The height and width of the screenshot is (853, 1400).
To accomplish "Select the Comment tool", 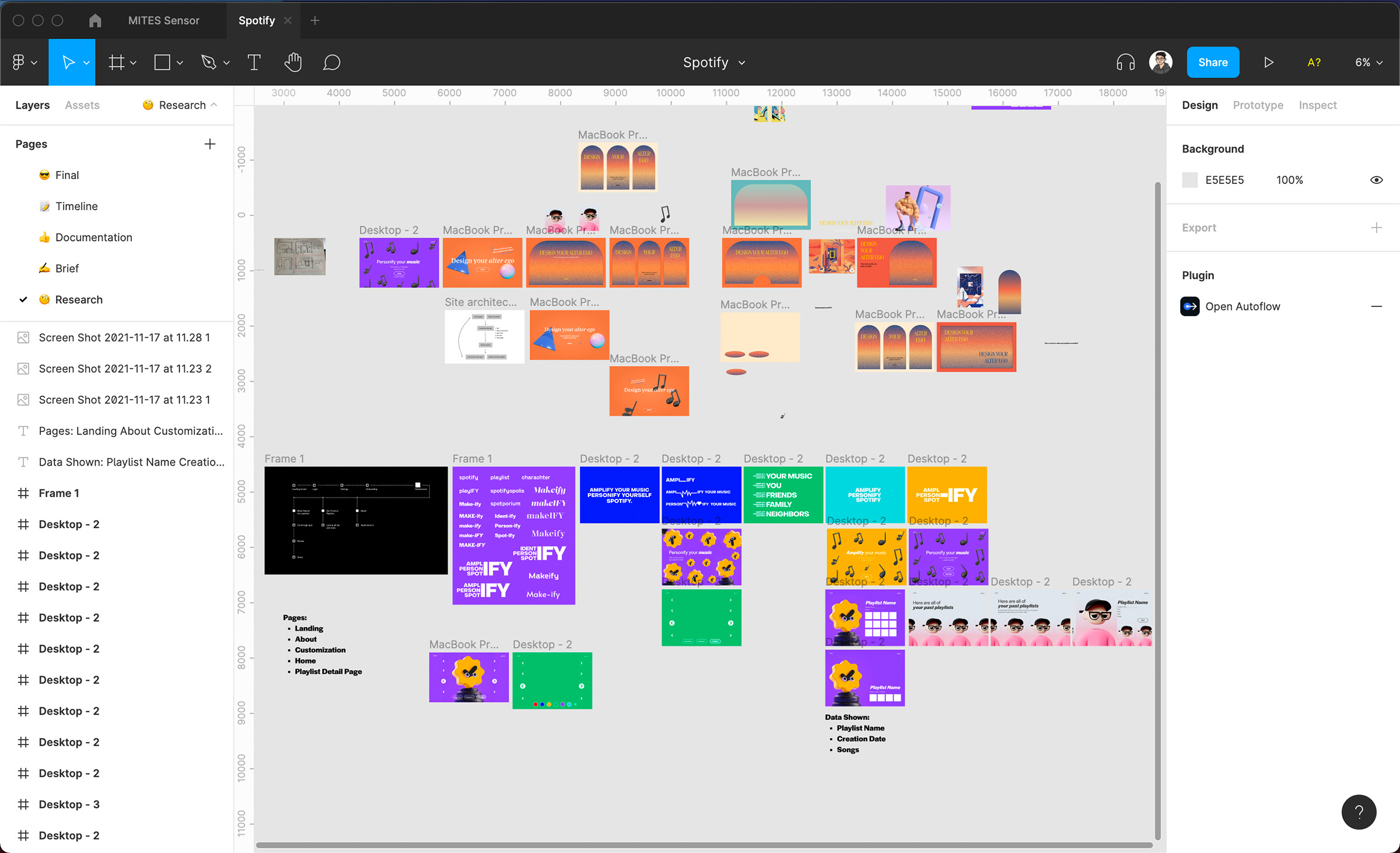I will pos(331,62).
